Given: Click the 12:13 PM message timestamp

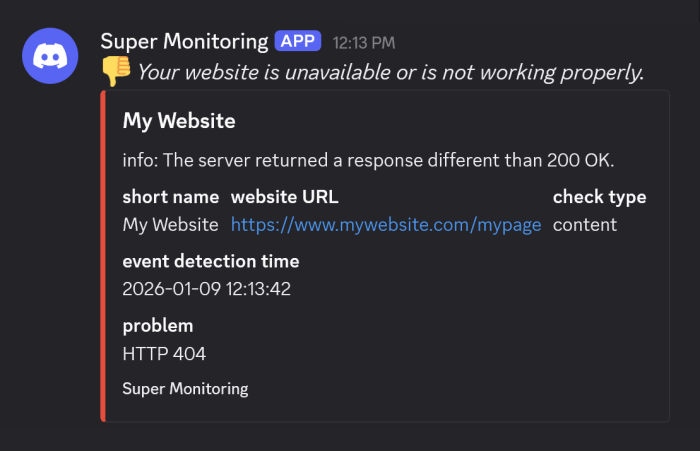Looking at the screenshot, I should tap(364, 43).
